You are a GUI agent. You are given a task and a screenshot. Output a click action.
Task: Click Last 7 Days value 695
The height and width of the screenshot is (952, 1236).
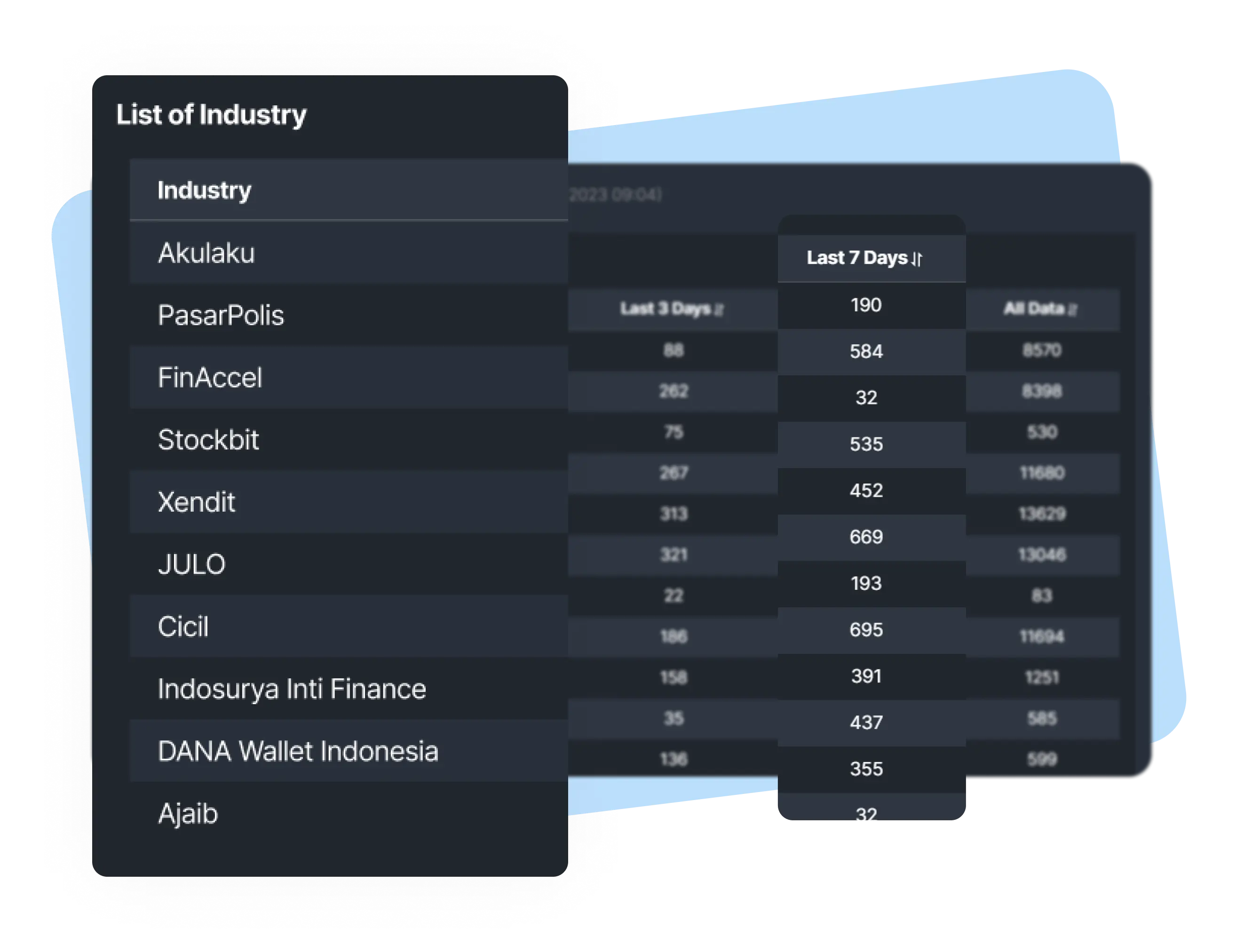coord(866,630)
